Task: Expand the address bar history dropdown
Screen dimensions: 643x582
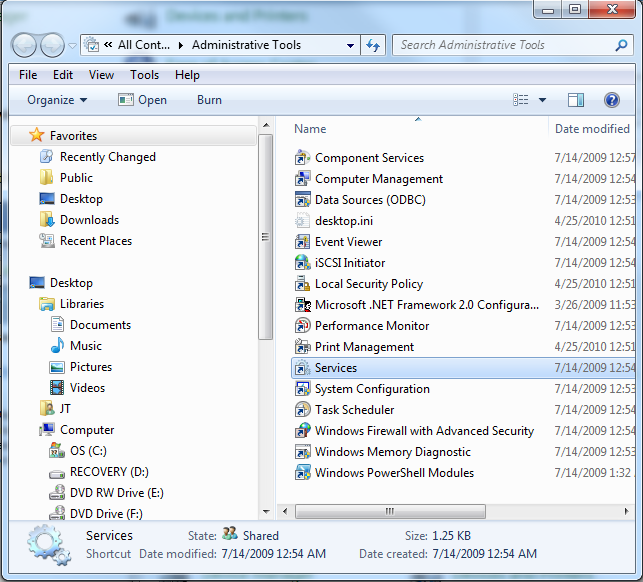Action: (x=350, y=46)
